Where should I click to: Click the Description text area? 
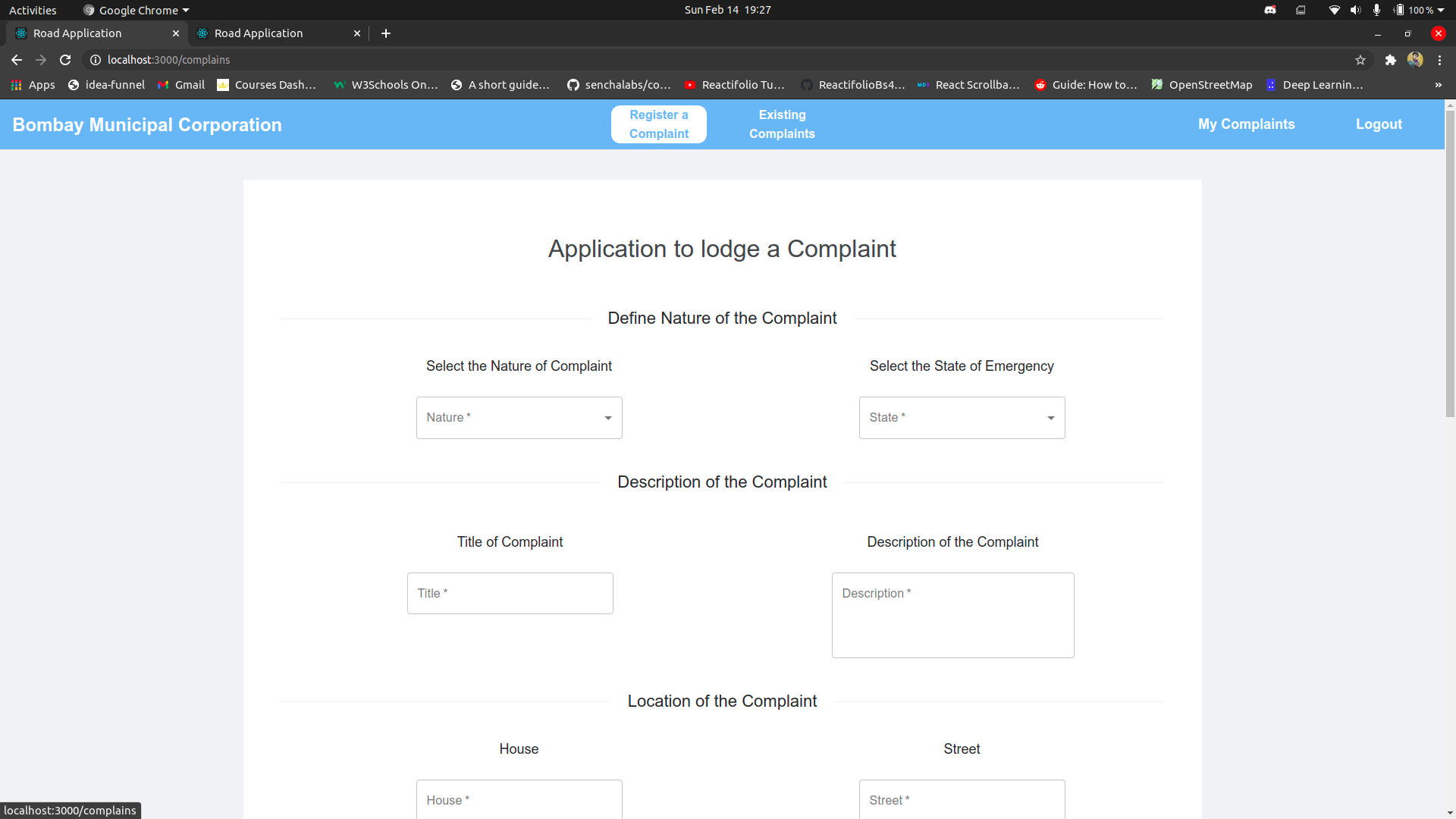952,615
